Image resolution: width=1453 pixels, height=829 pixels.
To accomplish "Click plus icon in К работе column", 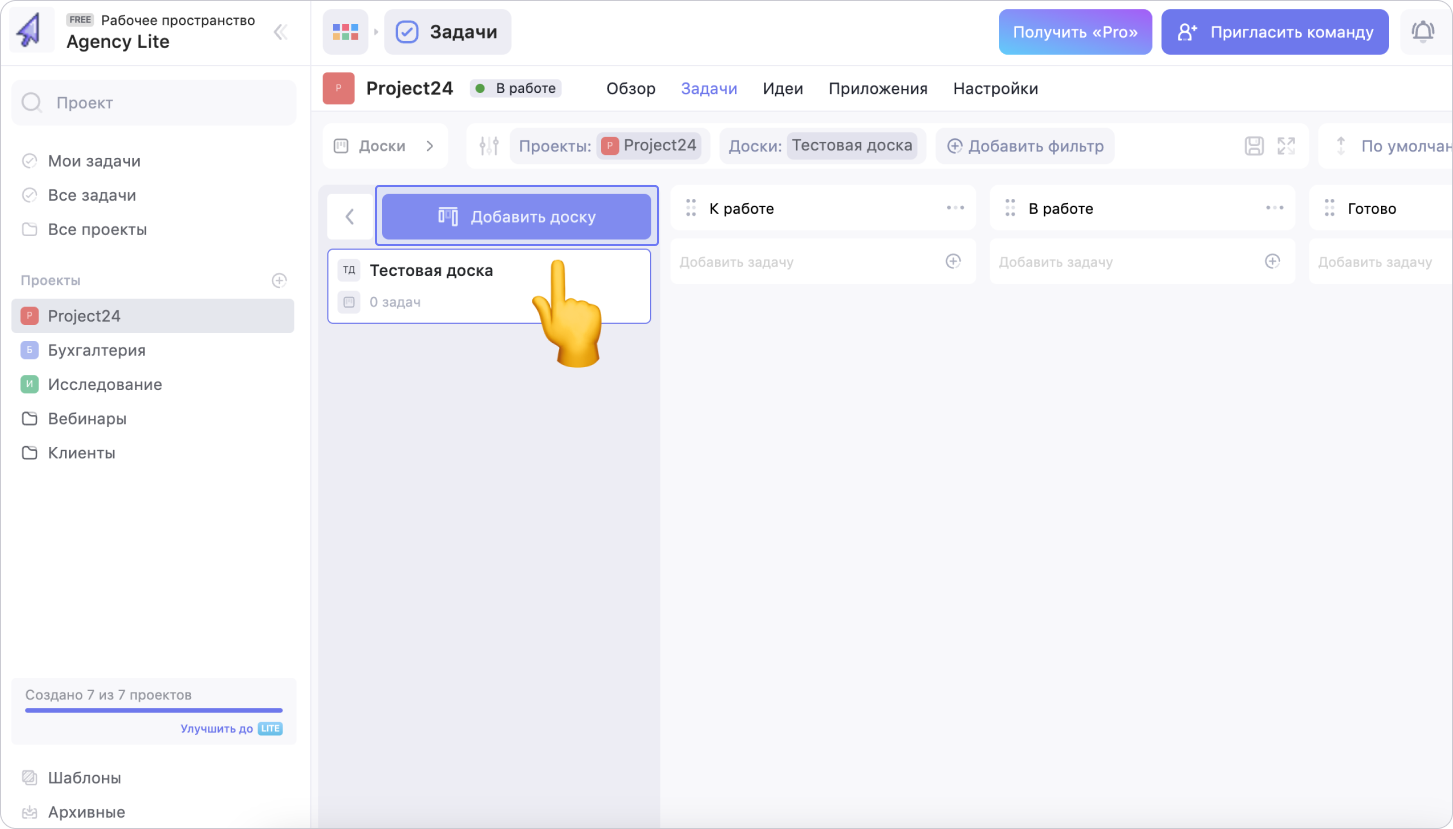I will (953, 262).
